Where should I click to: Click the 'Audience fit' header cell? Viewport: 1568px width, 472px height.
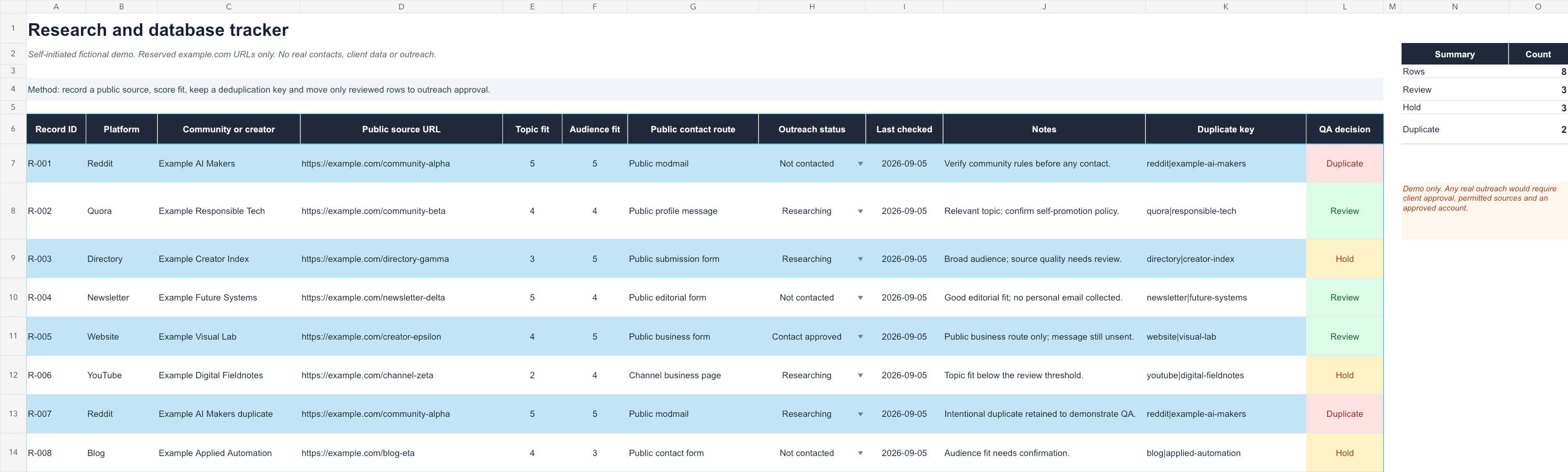click(x=595, y=129)
